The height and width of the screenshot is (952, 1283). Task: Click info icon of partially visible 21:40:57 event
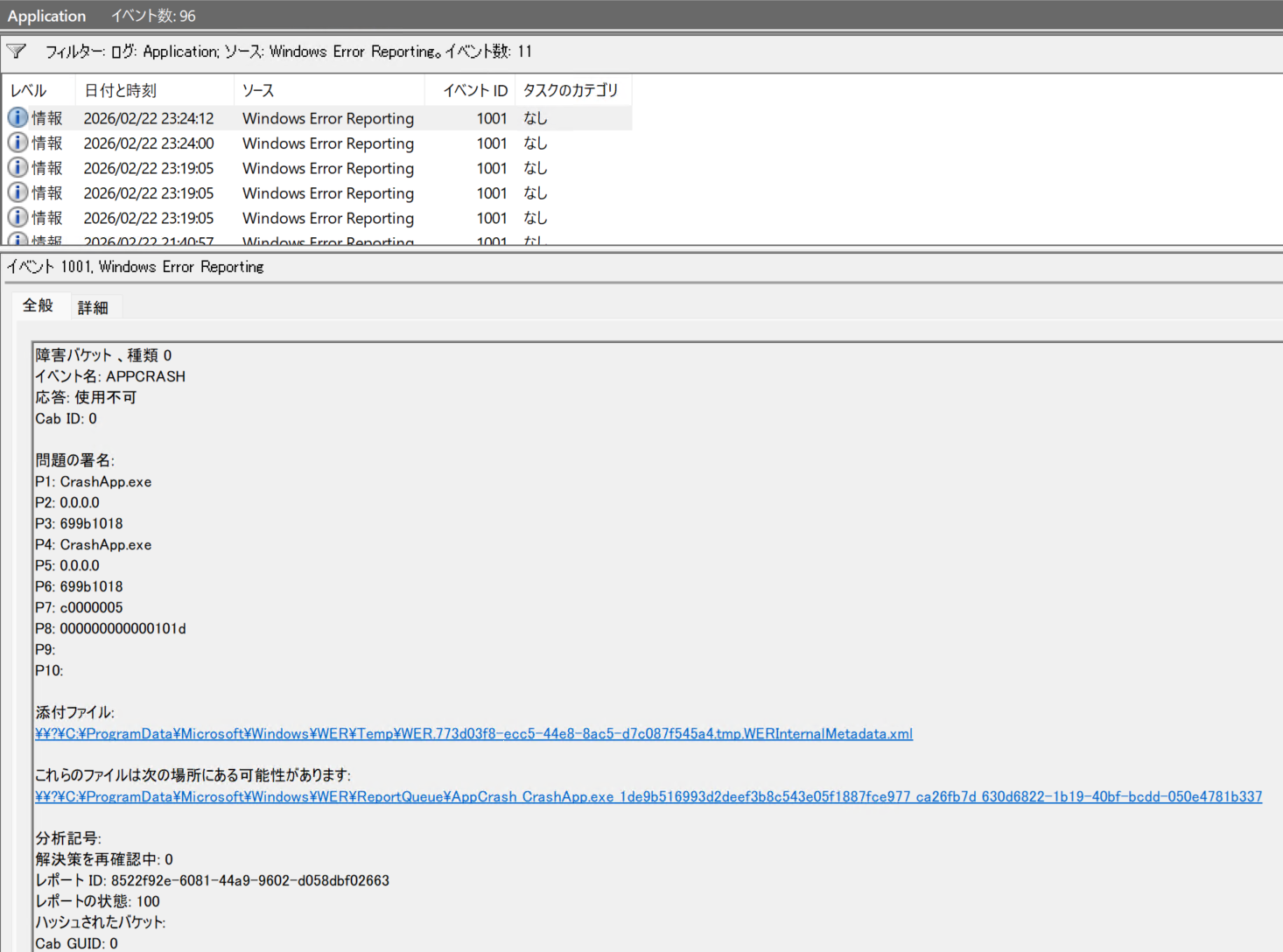(x=18, y=240)
